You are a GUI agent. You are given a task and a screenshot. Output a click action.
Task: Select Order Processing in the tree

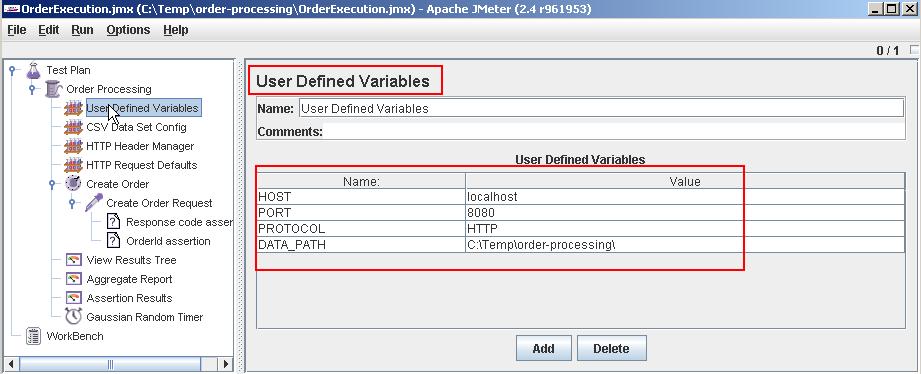click(x=109, y=89)
